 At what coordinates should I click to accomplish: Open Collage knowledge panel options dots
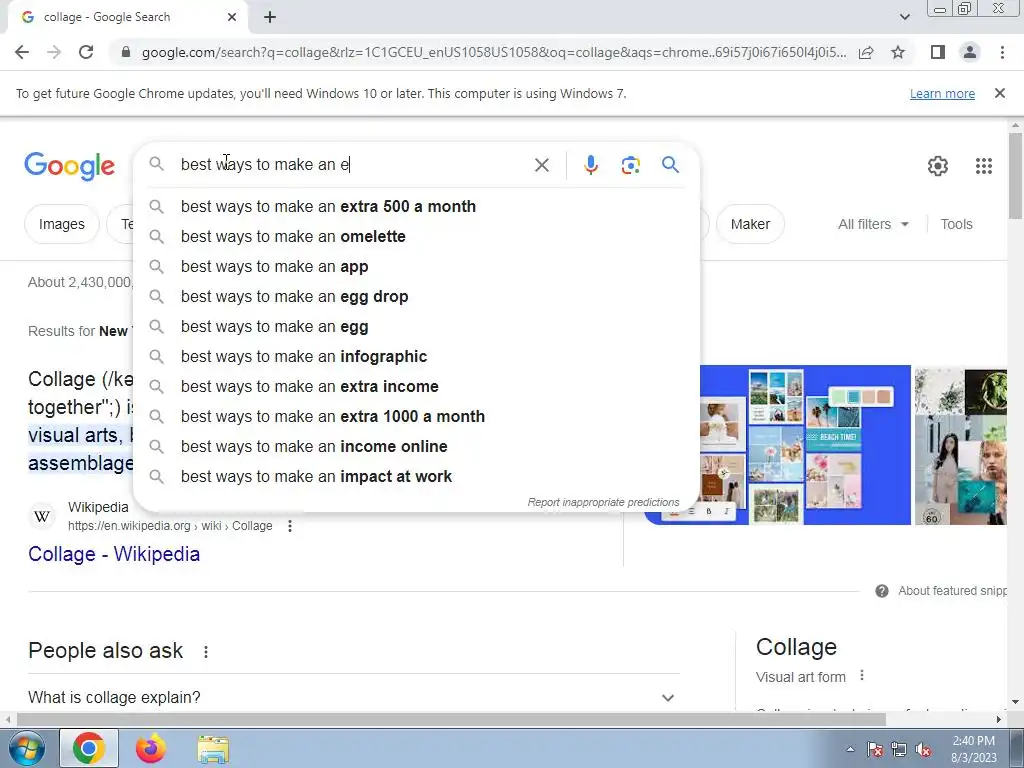click(862, 675)
